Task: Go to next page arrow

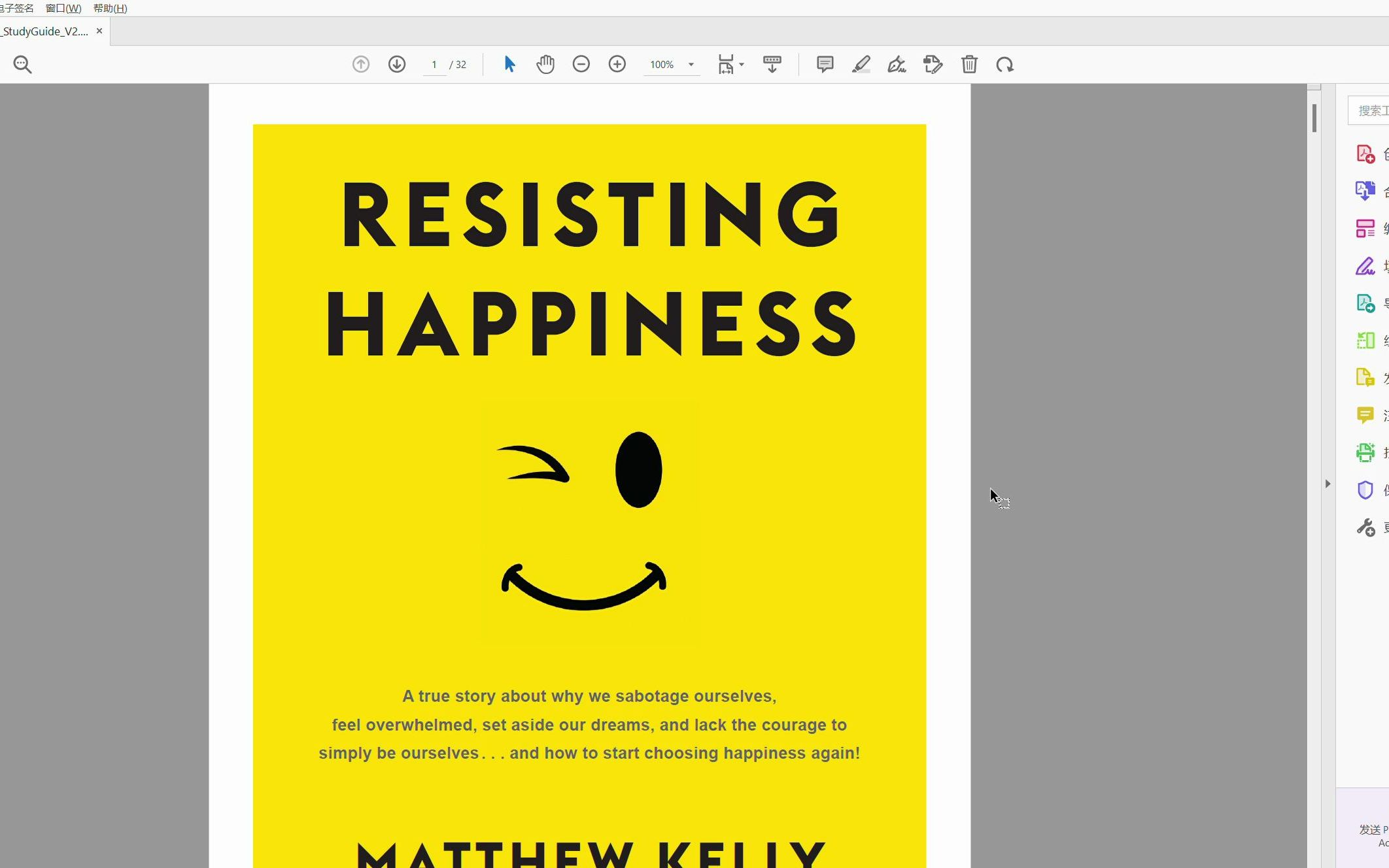Action: 397,64
